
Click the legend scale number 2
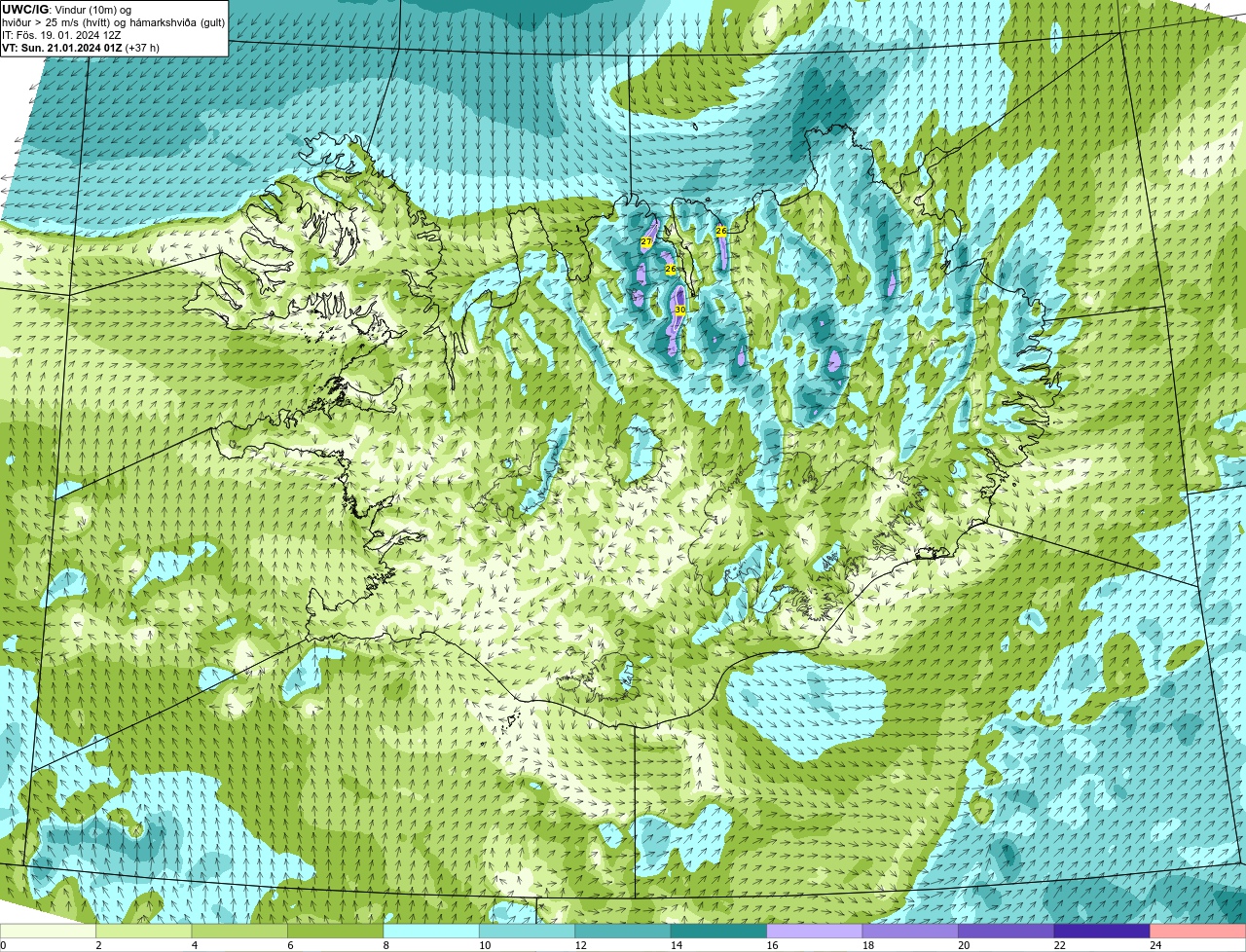[97, 944]
